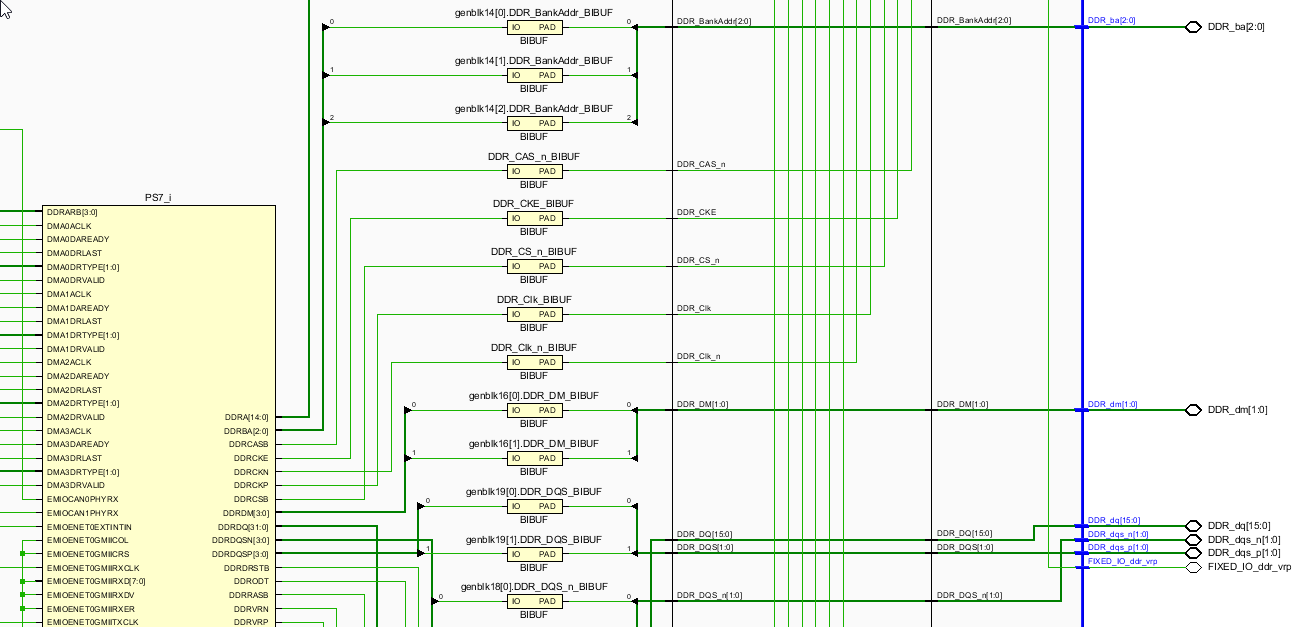Viewport: 1311px width, 627px height.
Task: Click the DDRDM[3:0] pin on PS7_i
Action: [248, 512]
